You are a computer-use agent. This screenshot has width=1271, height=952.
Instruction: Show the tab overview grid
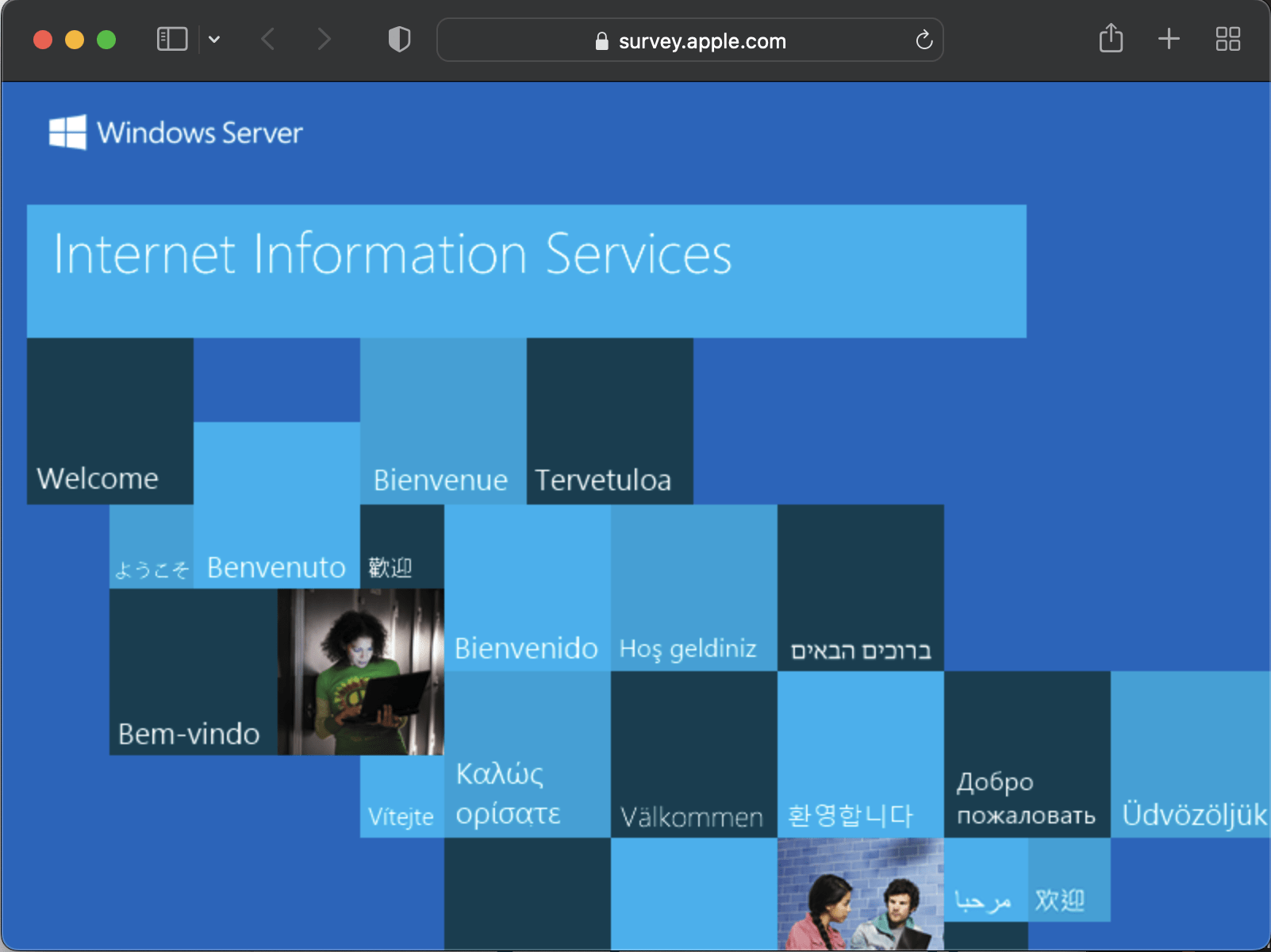(x=1228, y=39)
